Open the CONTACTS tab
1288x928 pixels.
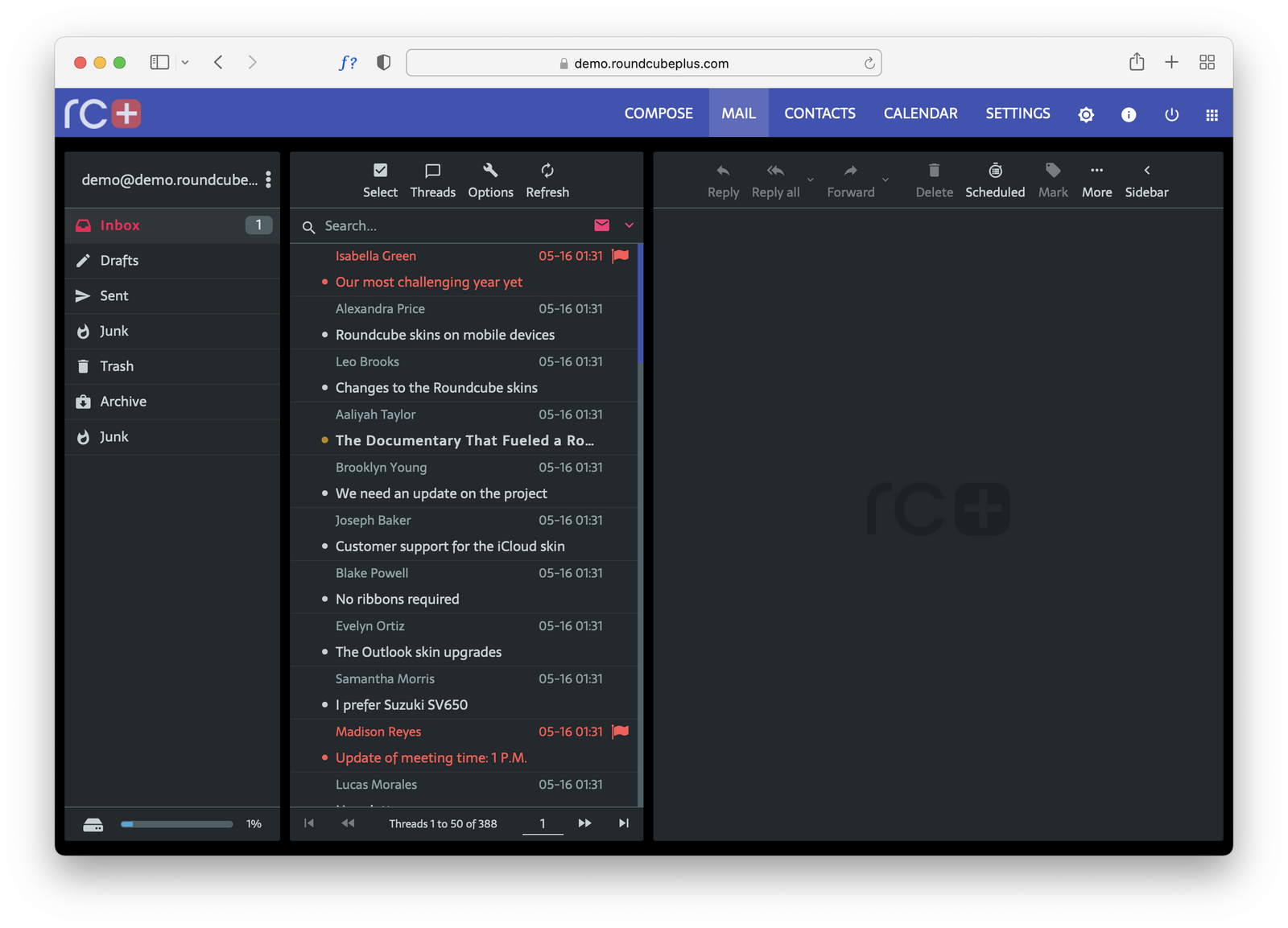(x=819, y=113)
